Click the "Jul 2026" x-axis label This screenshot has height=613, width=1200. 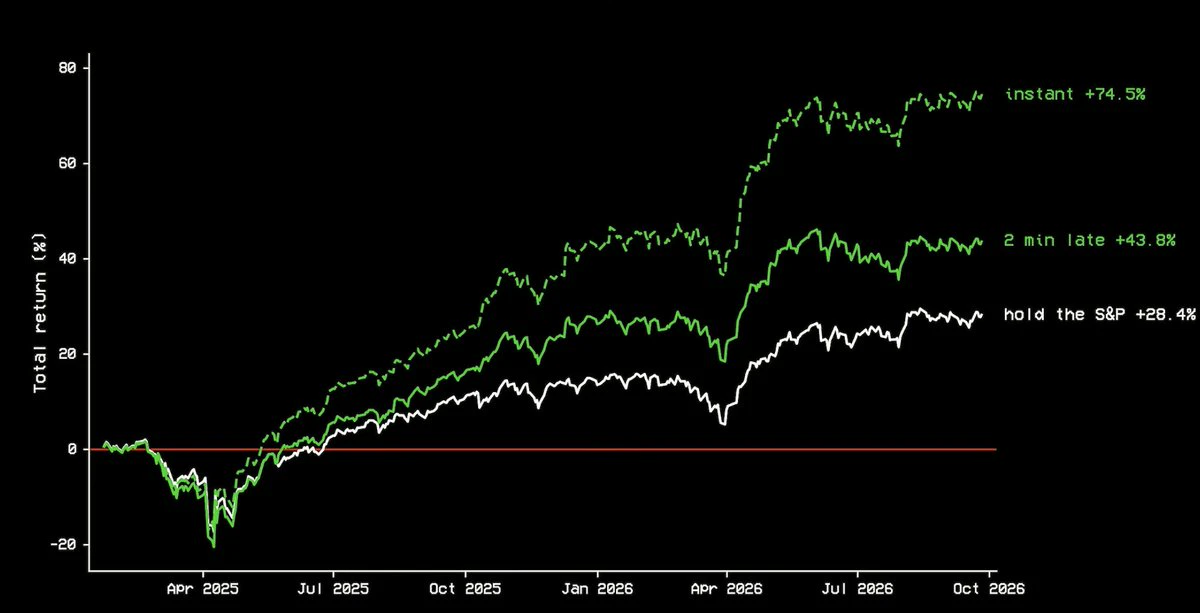pos(858,590)
